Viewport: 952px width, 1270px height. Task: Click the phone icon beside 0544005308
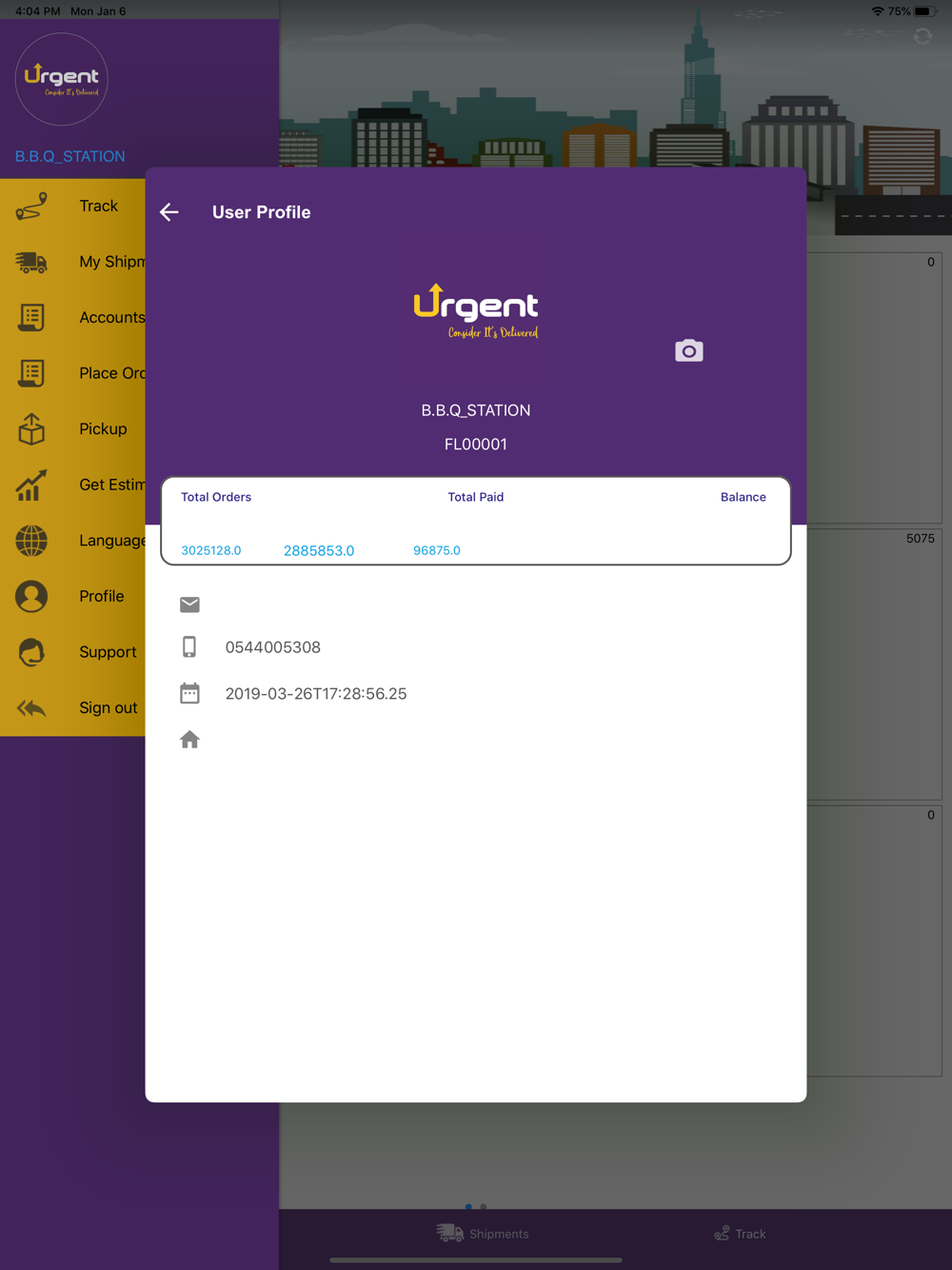189,647
